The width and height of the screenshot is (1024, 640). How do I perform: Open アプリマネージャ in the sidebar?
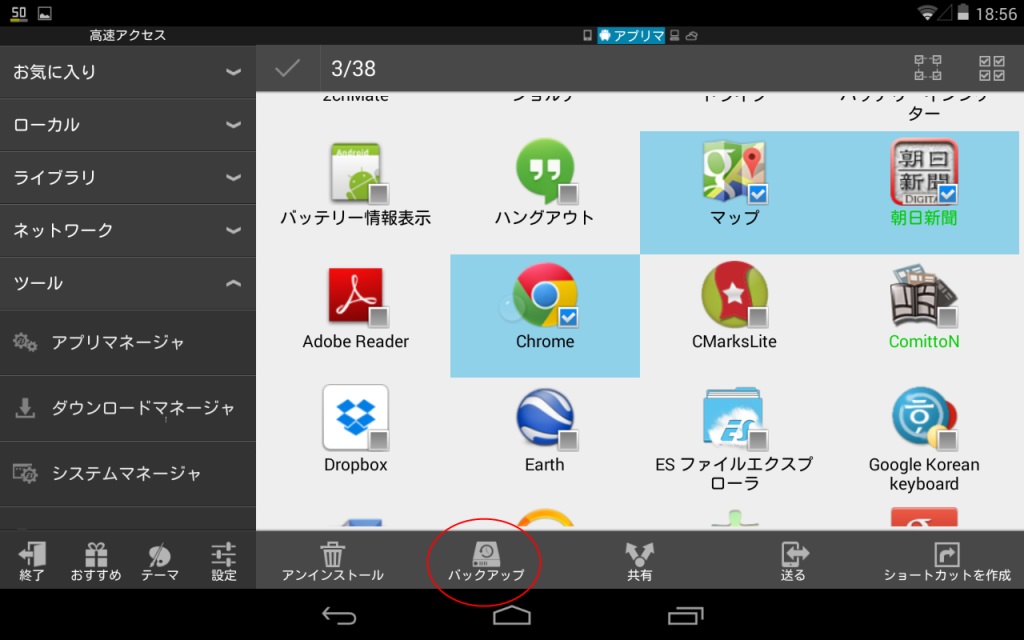pyautogui.click(x=128, y=342)
